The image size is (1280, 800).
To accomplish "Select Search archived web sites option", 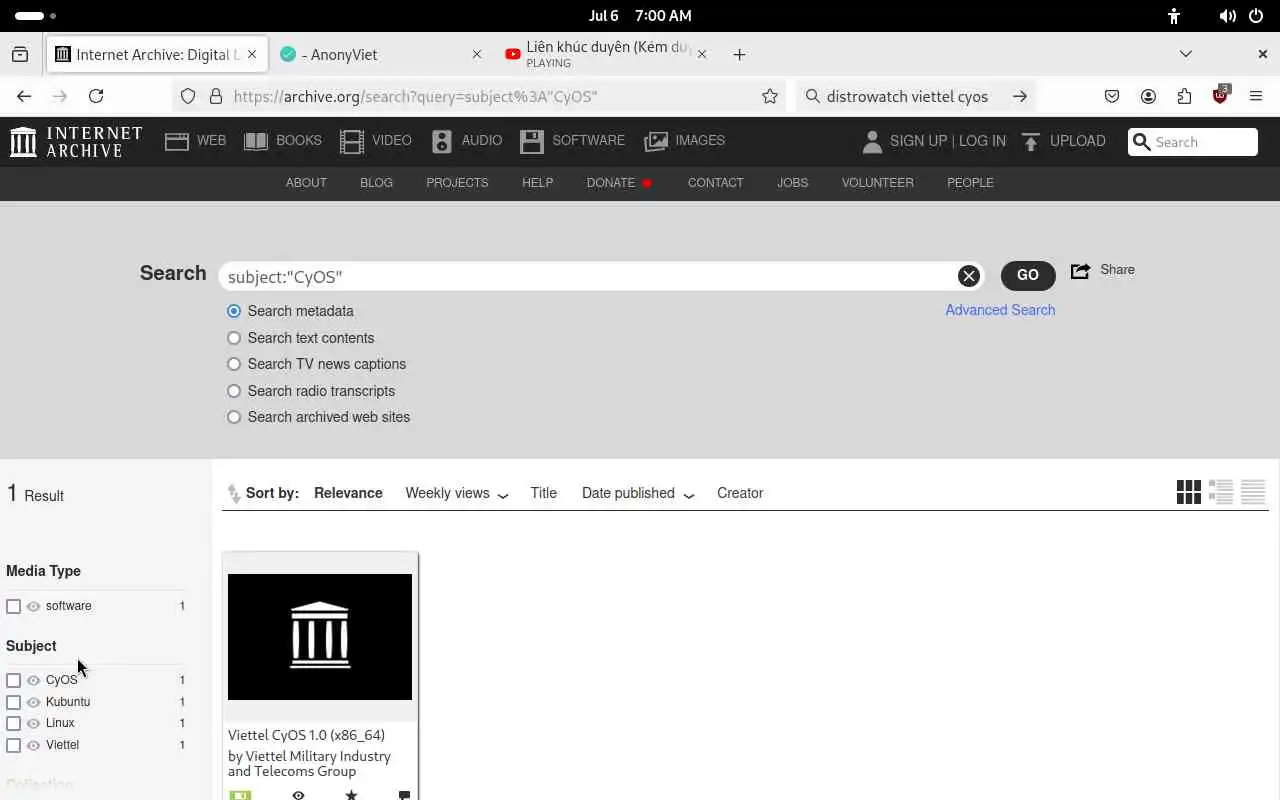I will click(234, 417).
